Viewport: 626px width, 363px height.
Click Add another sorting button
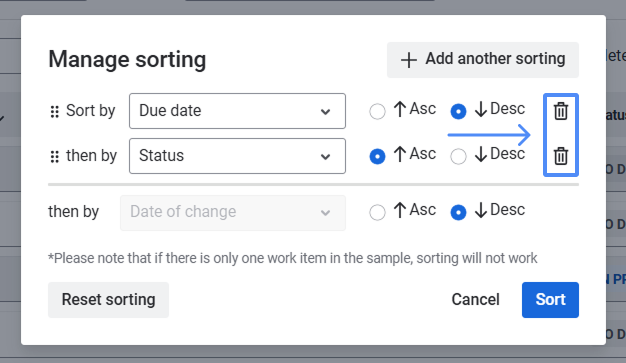[x=483, y=60]
